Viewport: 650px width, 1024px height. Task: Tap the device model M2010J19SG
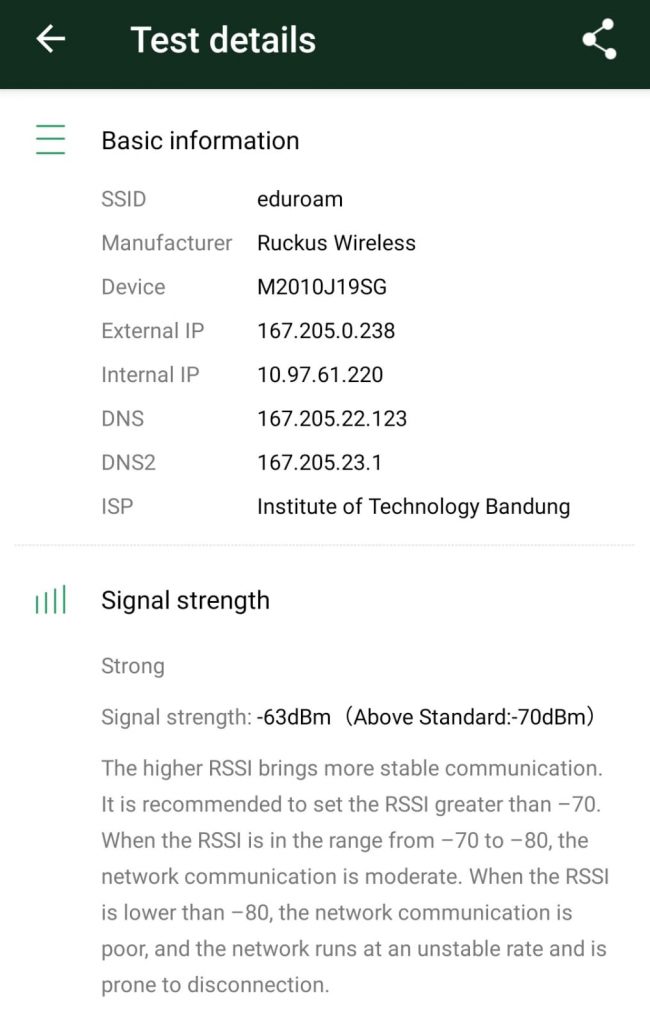pos(321,287)
